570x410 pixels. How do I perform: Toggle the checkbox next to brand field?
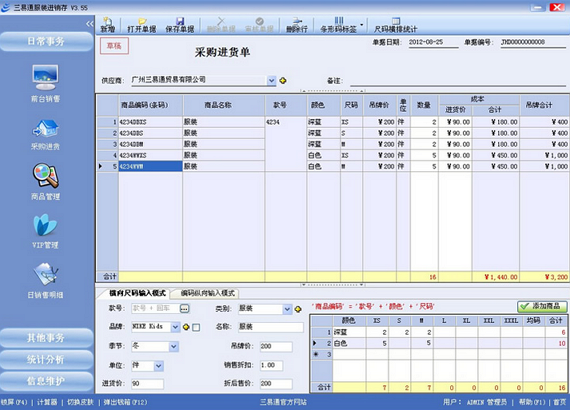click(196, 327)
